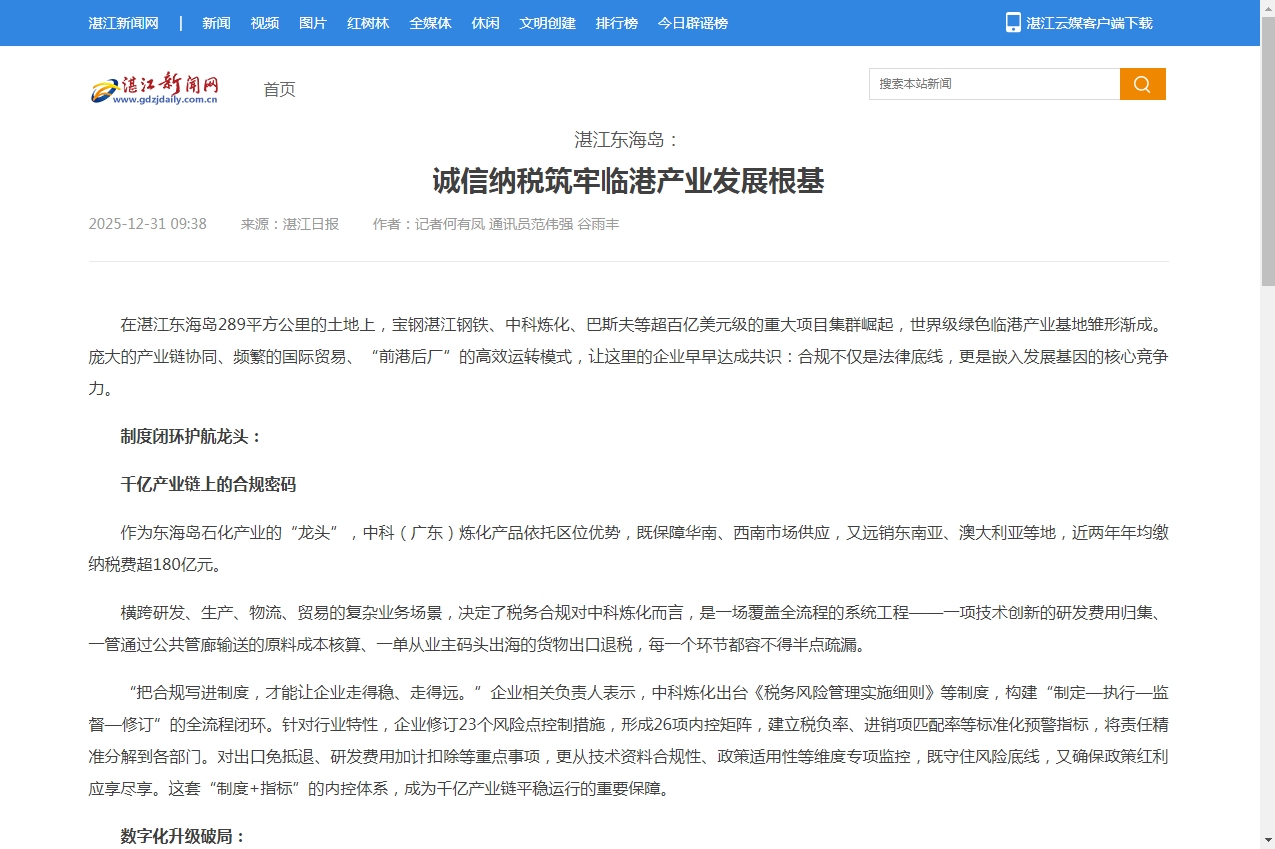Image resolution: width=1275 pixels, height=849 pixels.
Task: Open the 文明创建 page
Action: (x=547, y=23)
